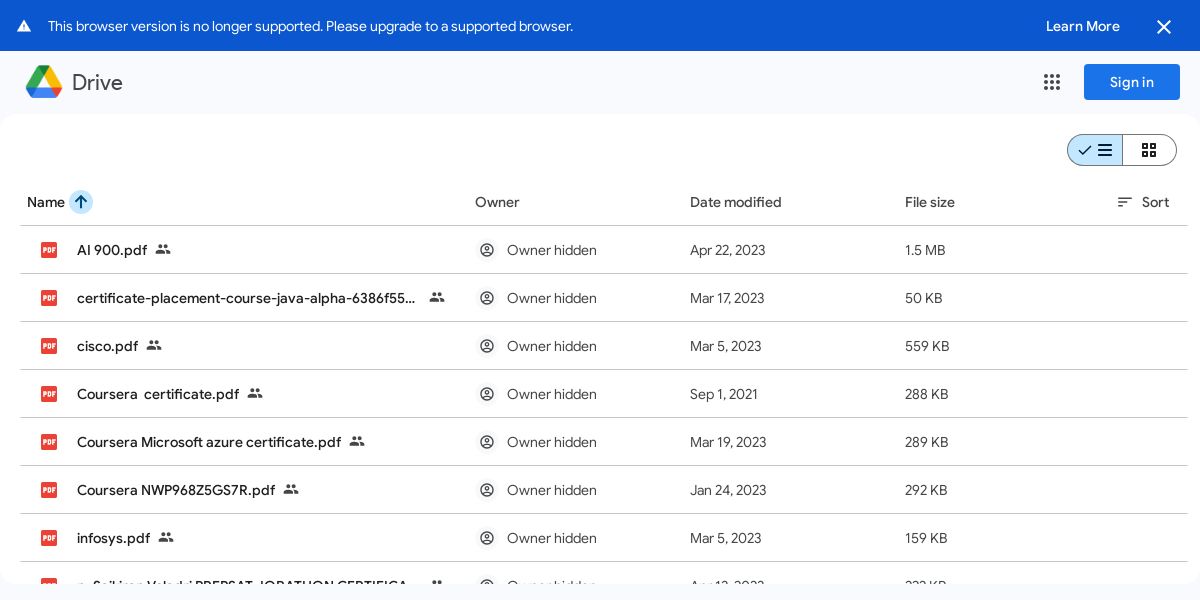Click shared icon next to Coursera NWP968Z5GS7R.pdf
Screen dimensions: 1200x600
(x=291, y=489)
